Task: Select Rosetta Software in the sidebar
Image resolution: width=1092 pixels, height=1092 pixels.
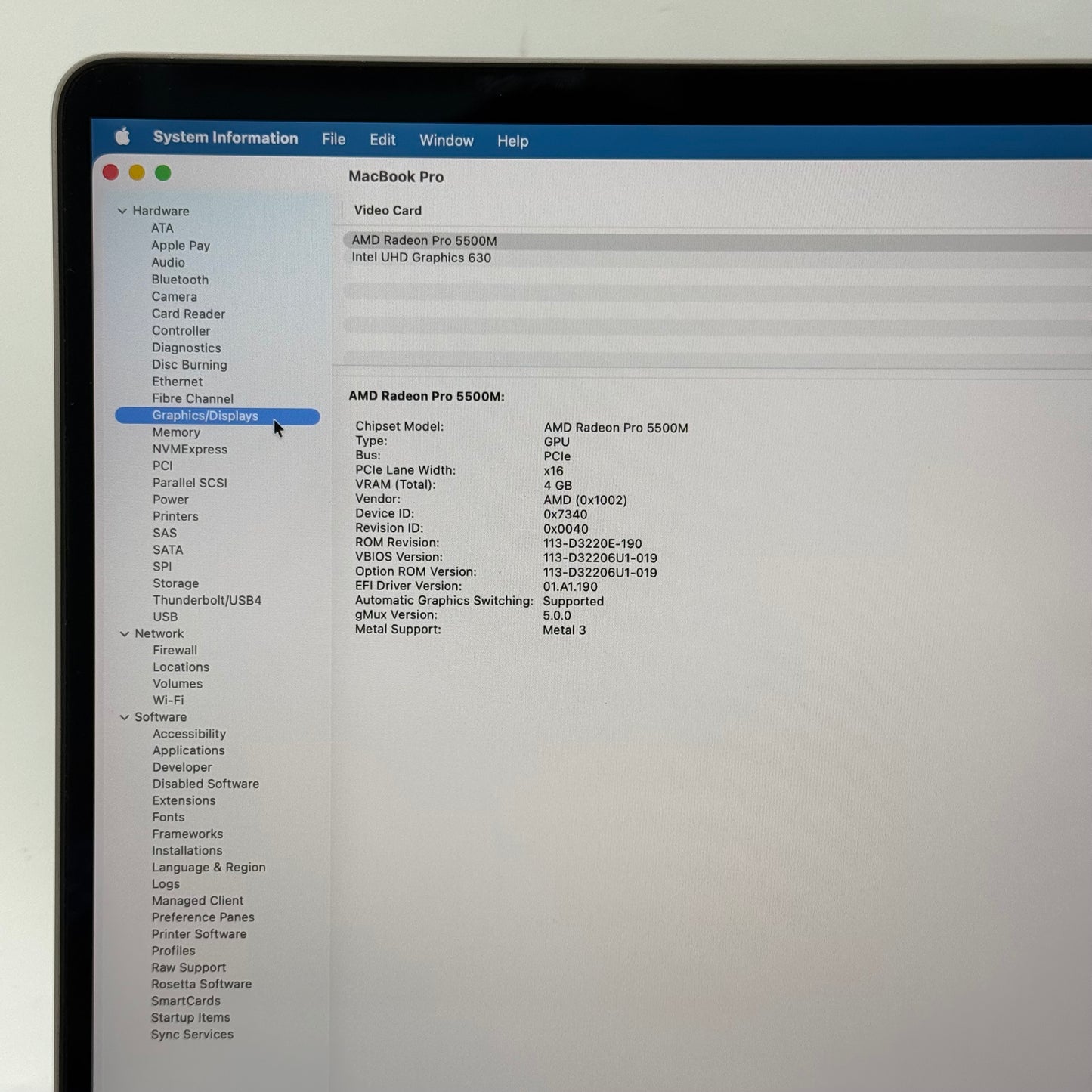Action: click(x=201, y=985)
